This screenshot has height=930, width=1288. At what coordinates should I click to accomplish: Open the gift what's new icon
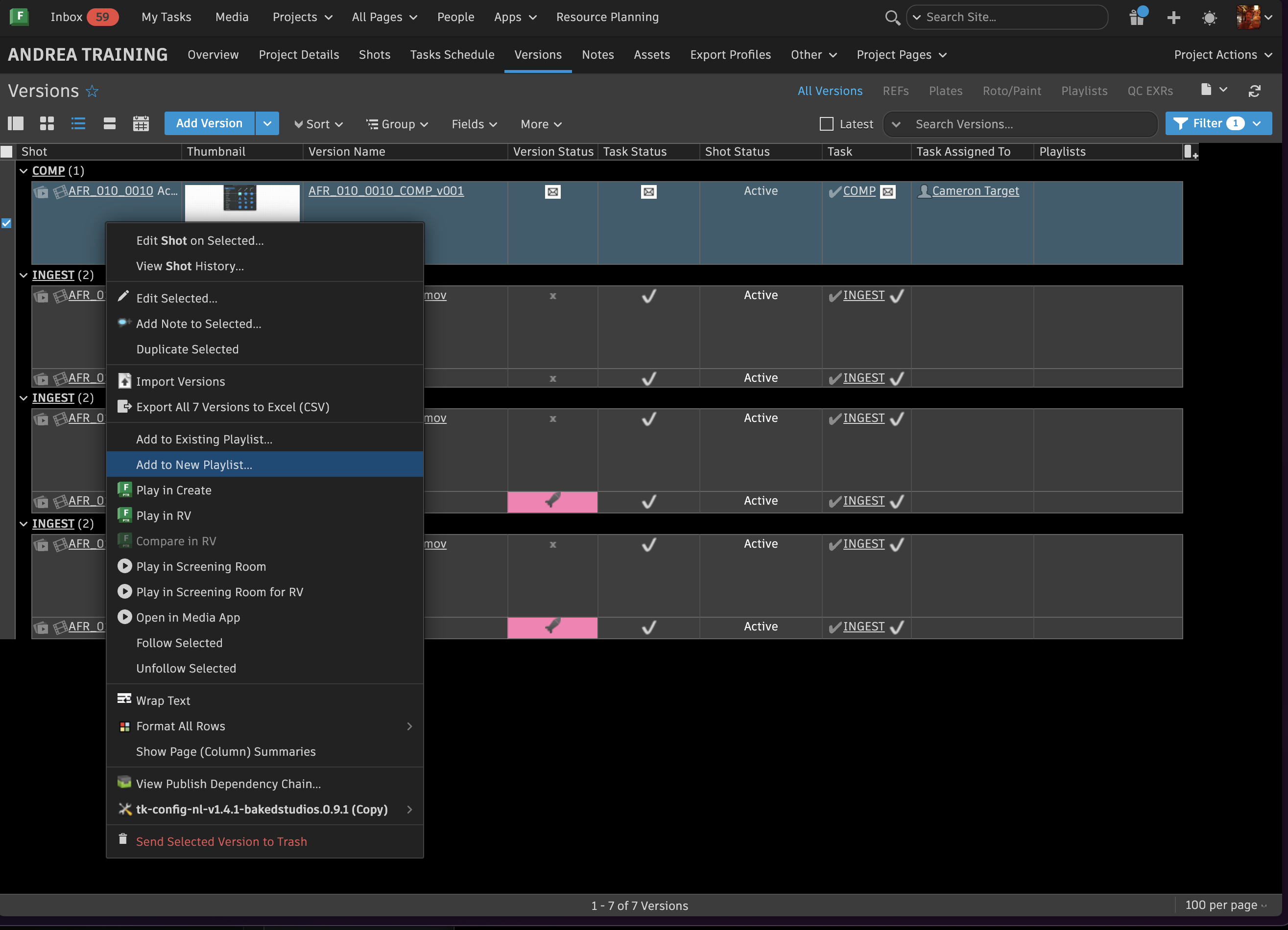[x=1137, y=18]
